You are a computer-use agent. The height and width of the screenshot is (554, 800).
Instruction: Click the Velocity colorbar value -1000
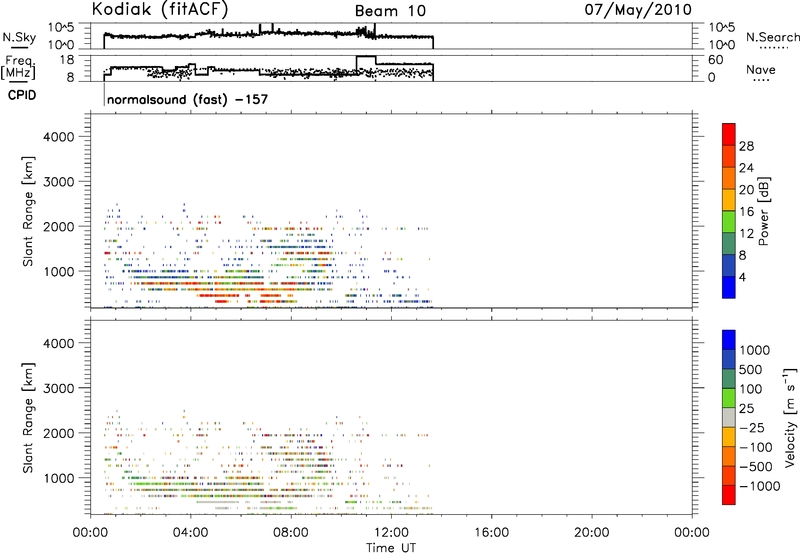point(760,486)
